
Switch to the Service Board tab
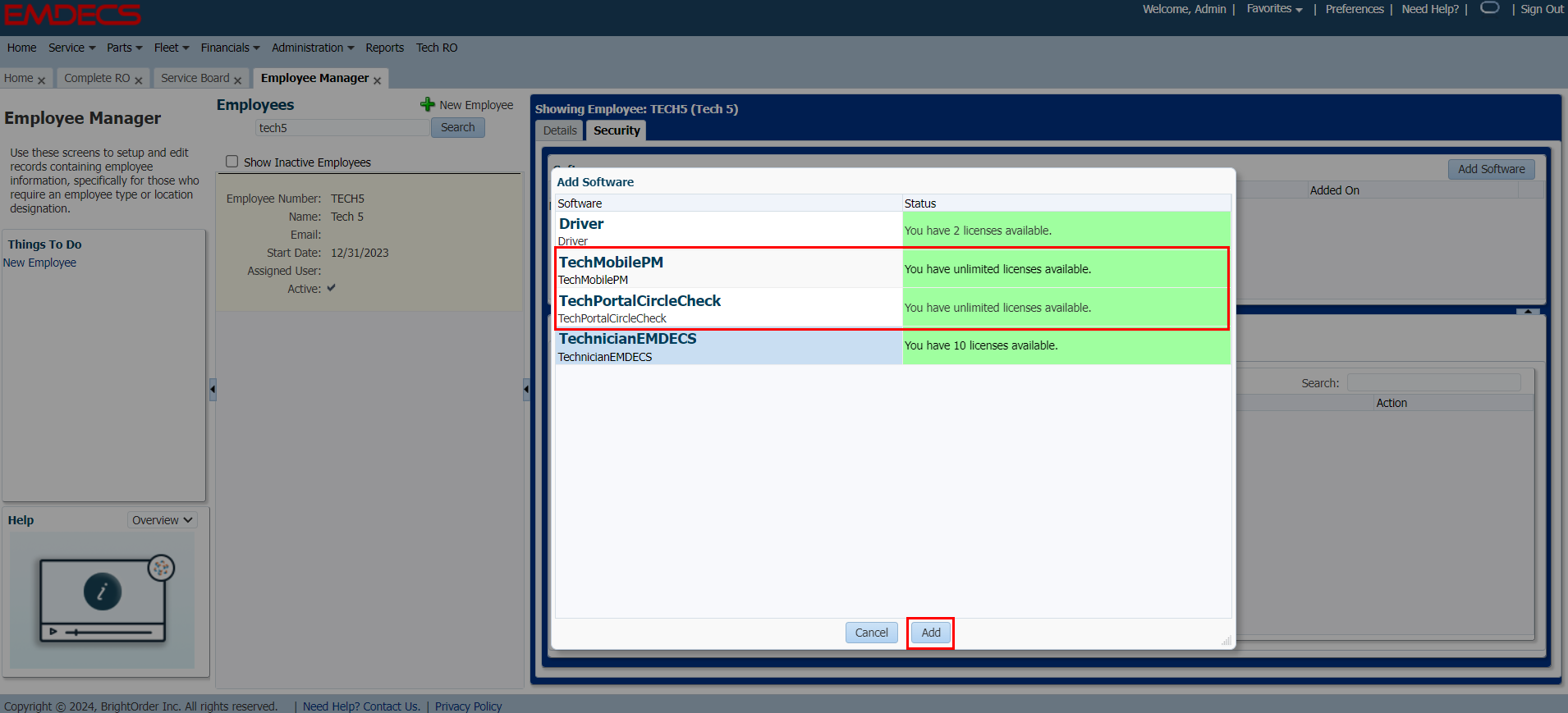[195, 78]
